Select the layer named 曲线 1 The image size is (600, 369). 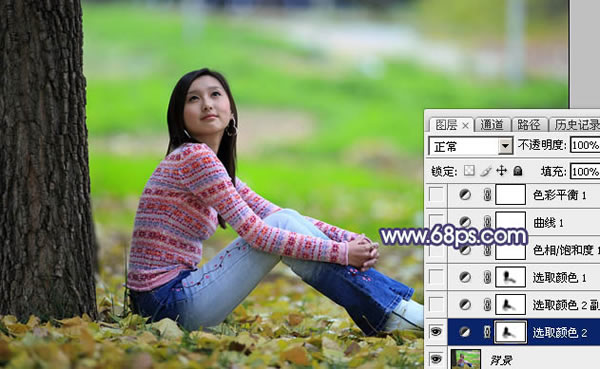[548, 223]
